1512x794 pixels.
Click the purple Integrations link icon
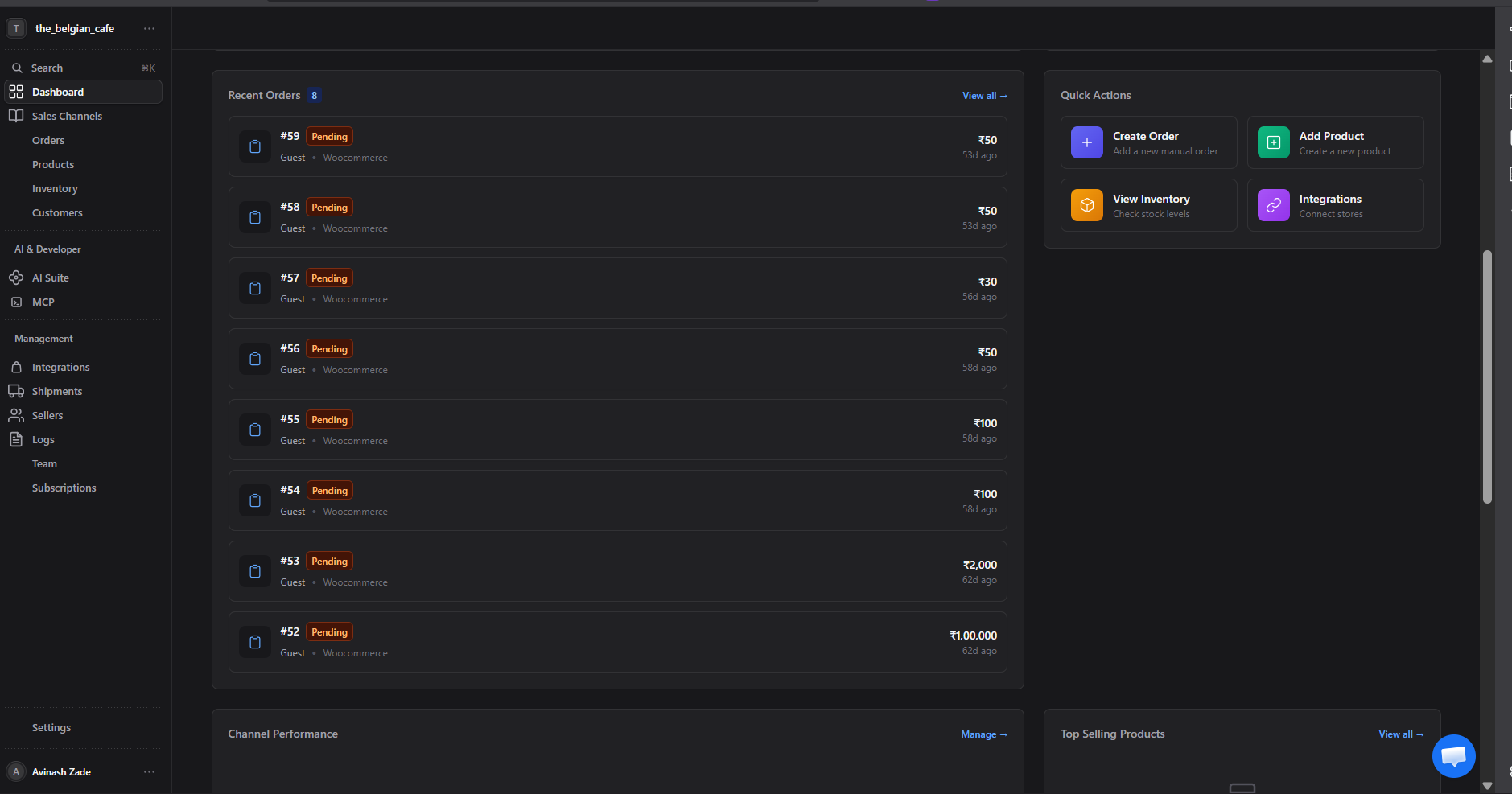coord(1274,205)
